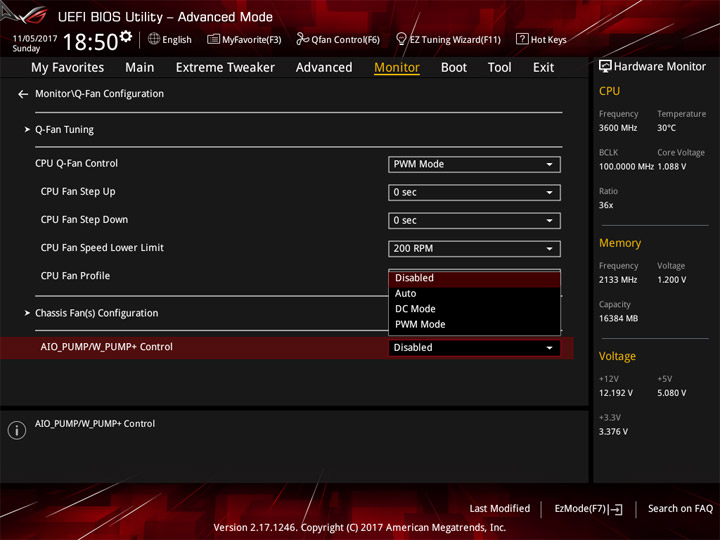Click the 30°C temperature value

(666, 128)
